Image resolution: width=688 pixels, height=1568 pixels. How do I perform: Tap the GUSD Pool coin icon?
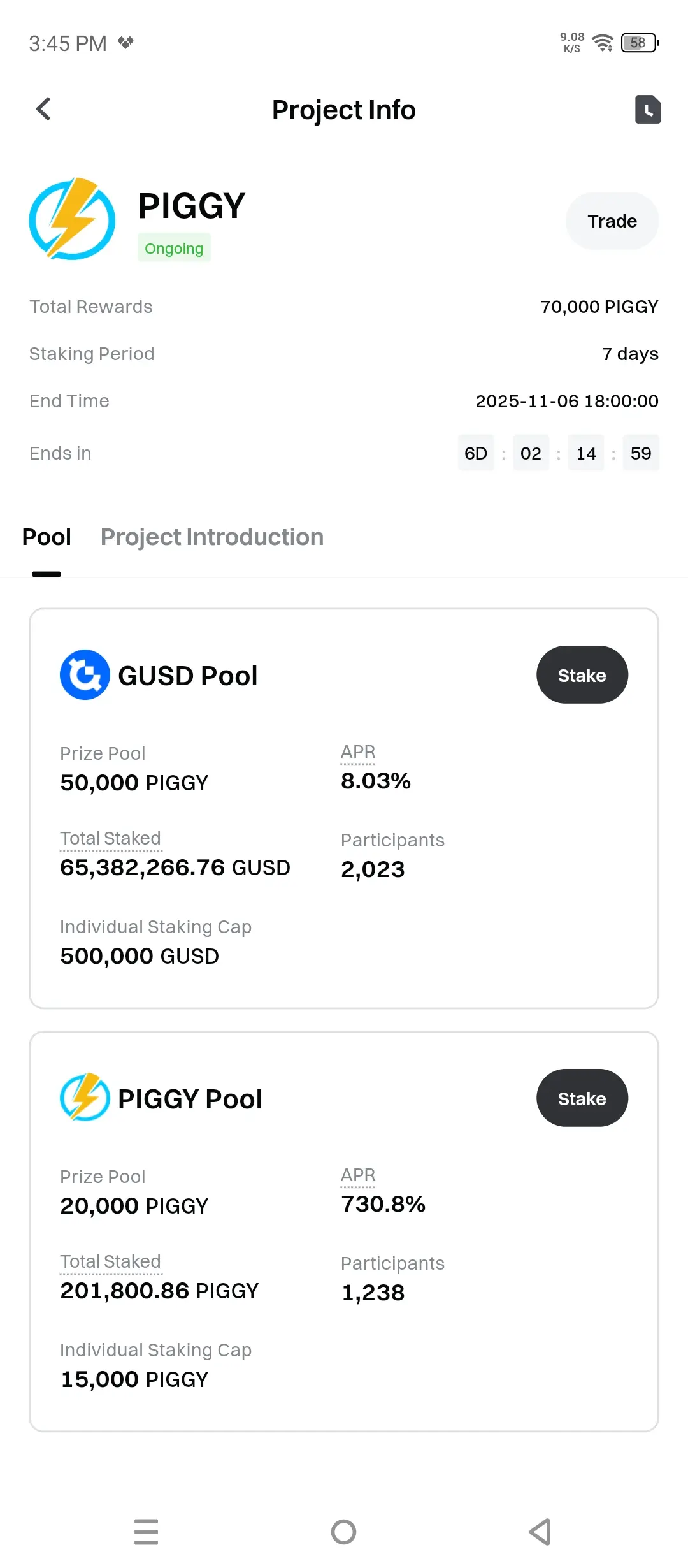tap(85, 674)
